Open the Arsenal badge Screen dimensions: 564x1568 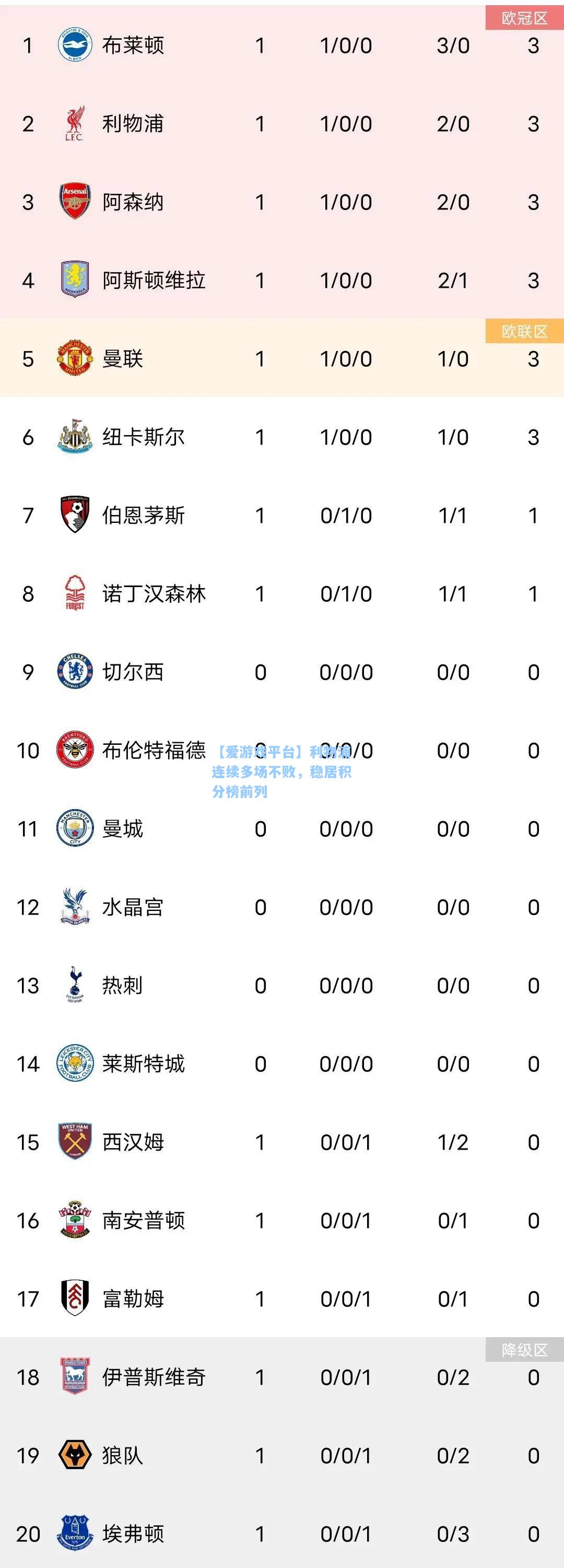[75, 202]
